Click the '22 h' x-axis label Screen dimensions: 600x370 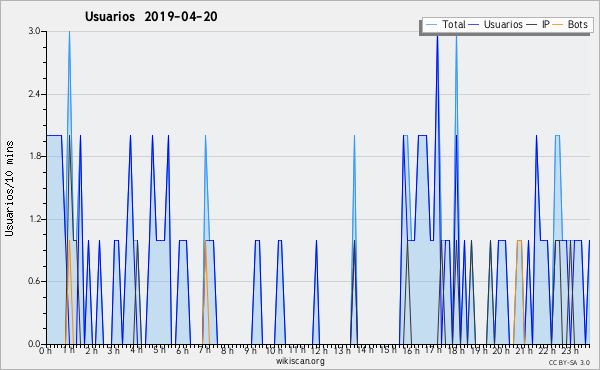(x=548, y=350)
